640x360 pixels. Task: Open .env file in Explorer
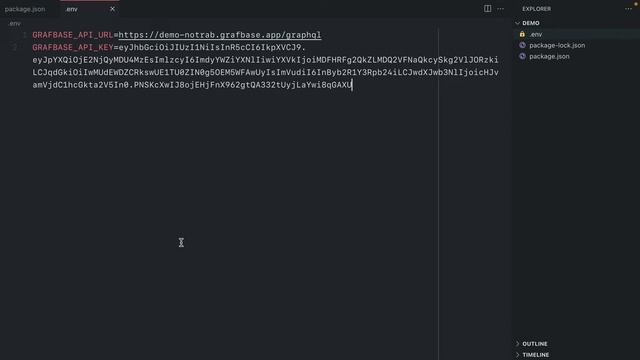point(576,34)
